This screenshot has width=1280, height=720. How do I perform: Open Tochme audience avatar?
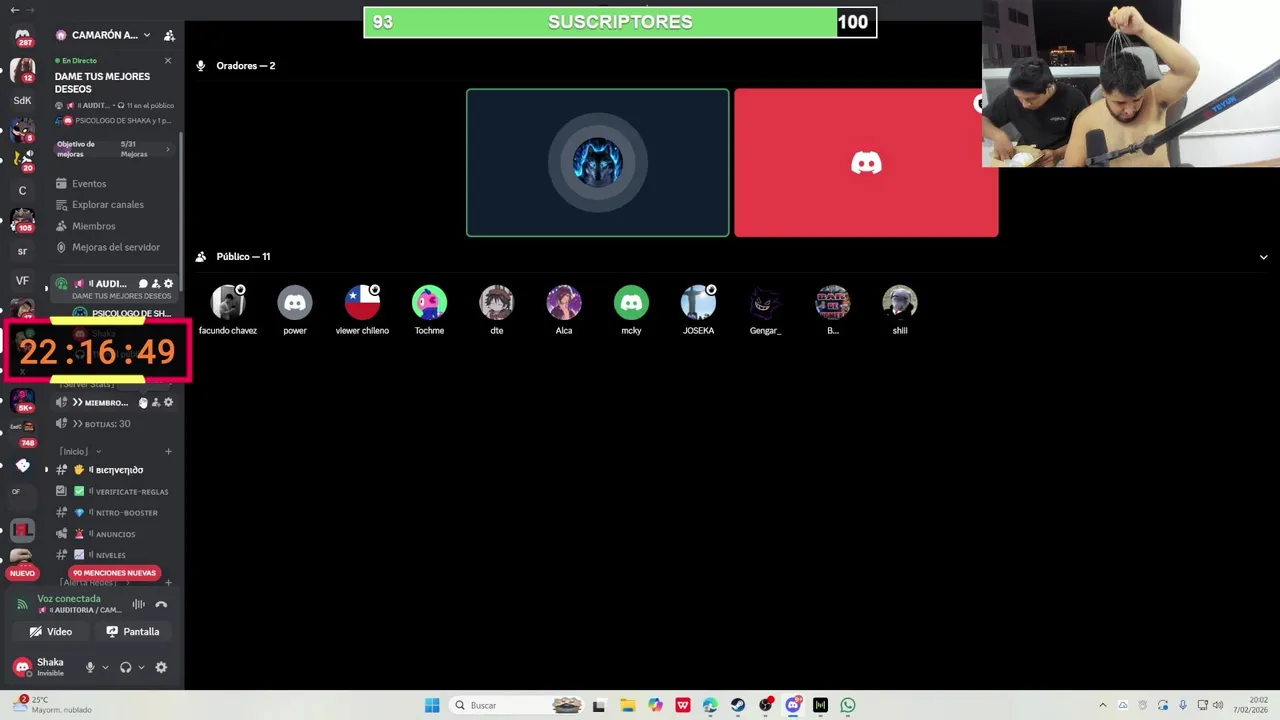tap(429, 302)
